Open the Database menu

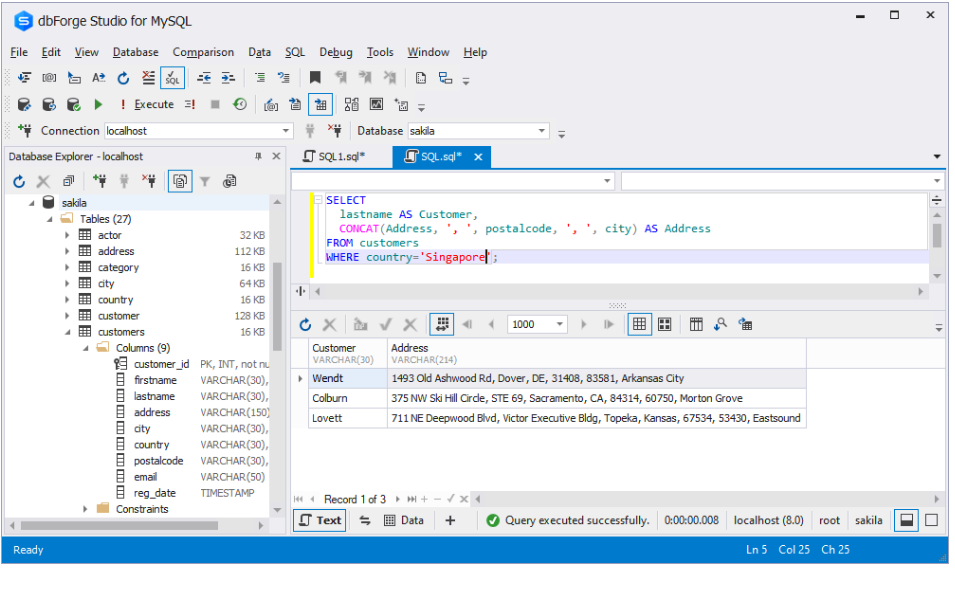(x=135, y=52)
